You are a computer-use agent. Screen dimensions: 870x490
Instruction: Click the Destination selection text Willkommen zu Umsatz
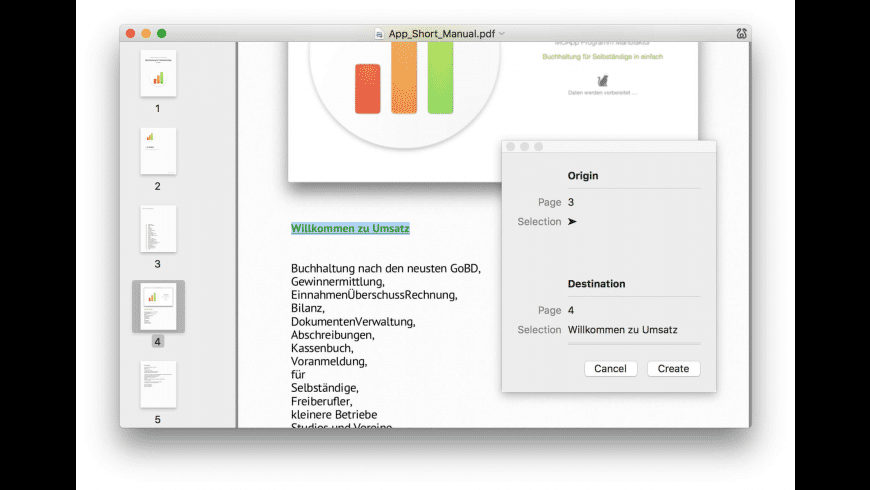pyautogui.click(x=623, y=330)
